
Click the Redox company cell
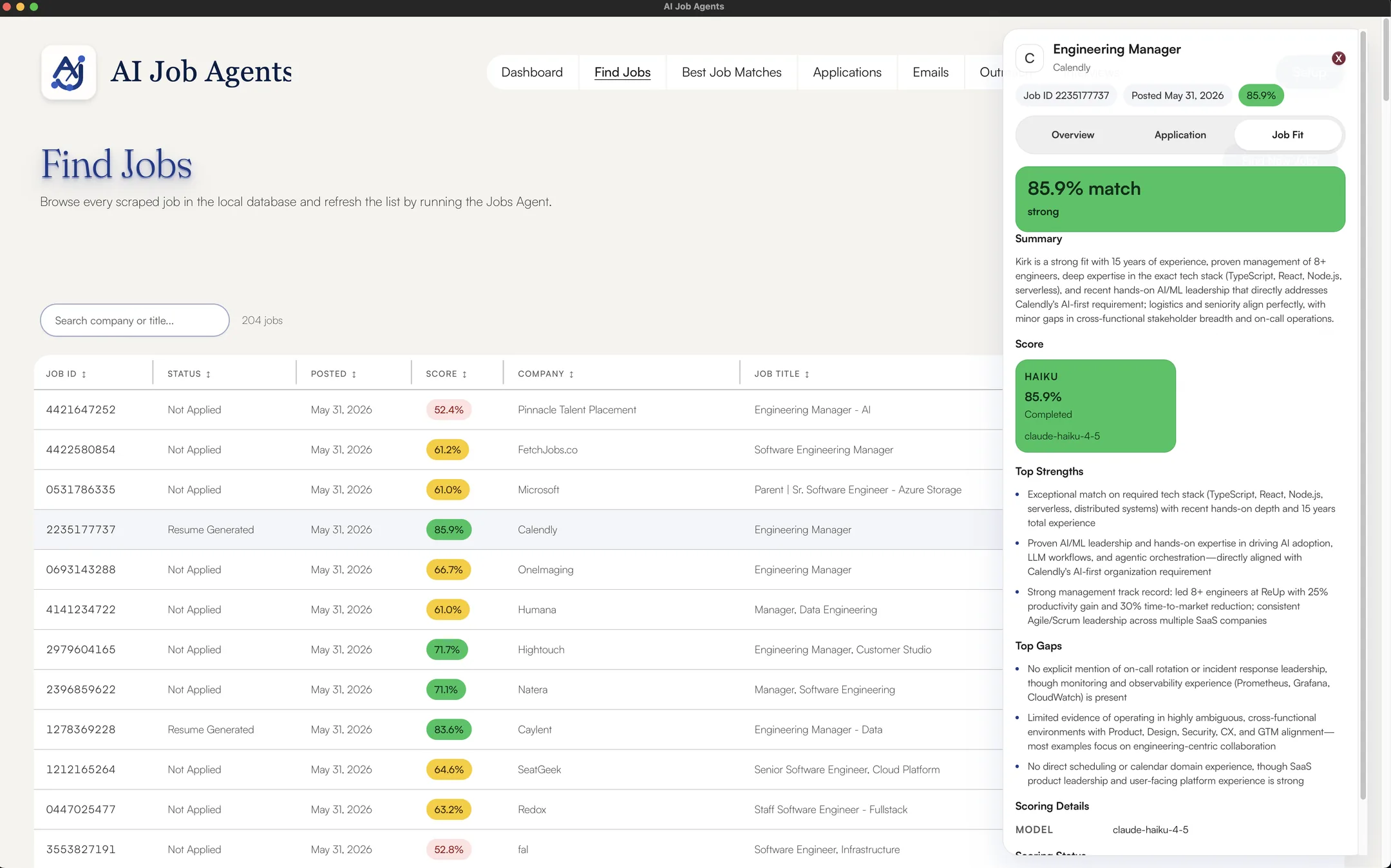click(x=532, y=809)
